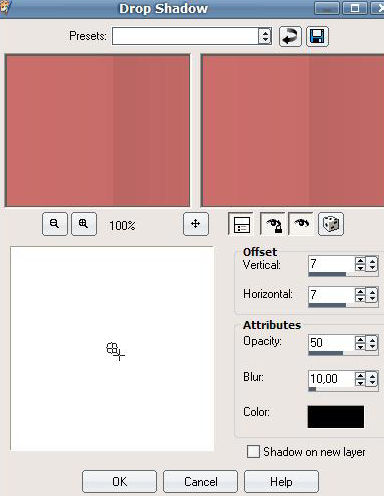Image resolution: width=384 pixels, height=496 pixels.
Task: Save preset with floppy disk icon
Action: [317, 36]
